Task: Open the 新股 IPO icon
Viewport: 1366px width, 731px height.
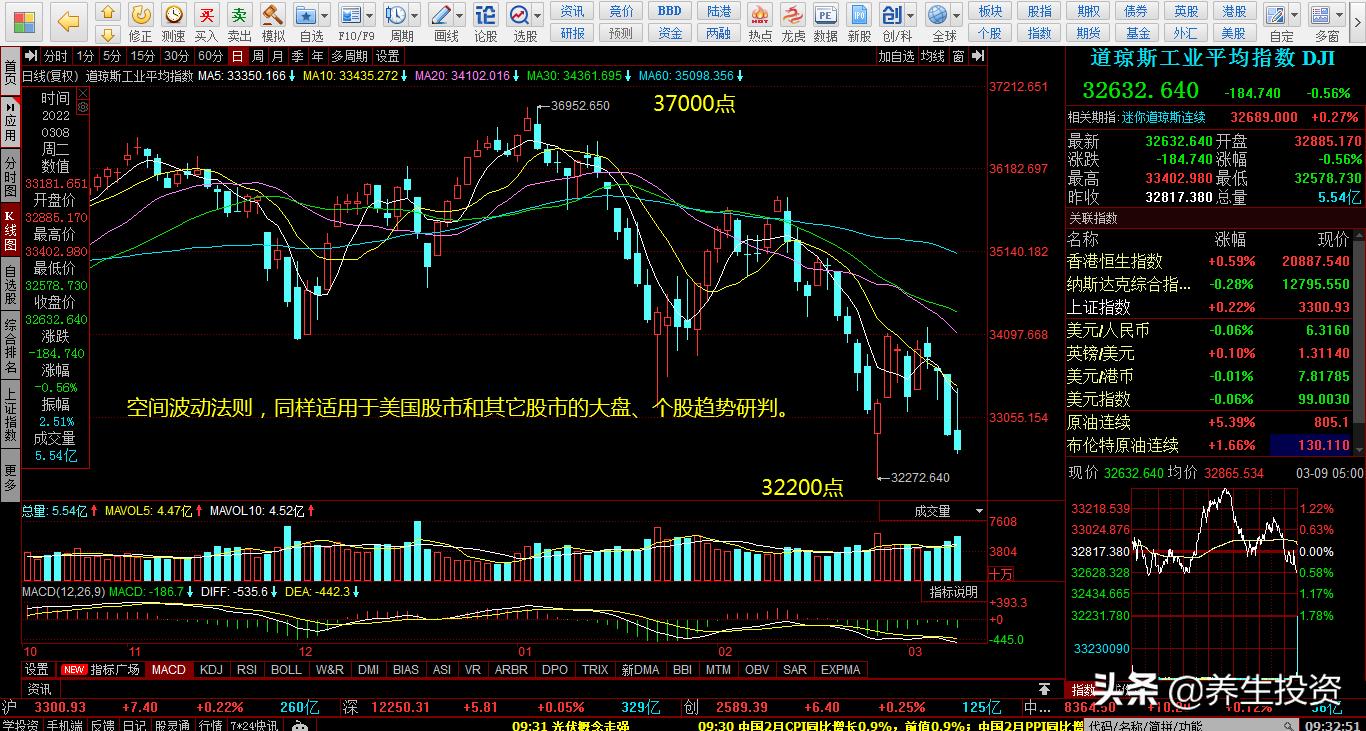Action: 859,23
